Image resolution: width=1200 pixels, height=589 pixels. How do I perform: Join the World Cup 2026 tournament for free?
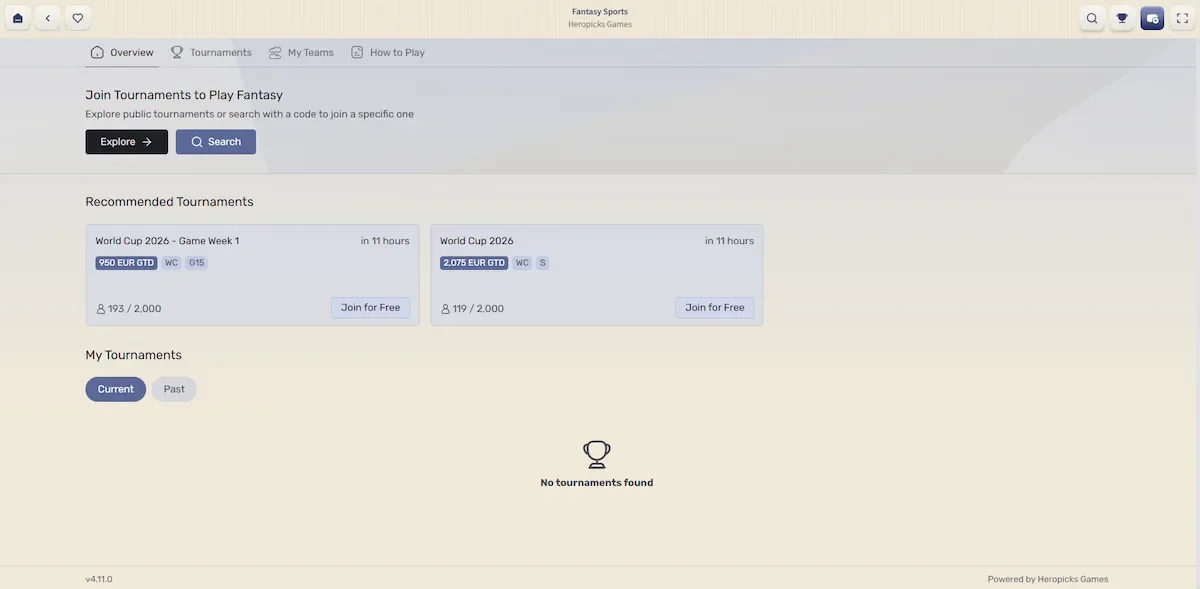pos(715,308)
